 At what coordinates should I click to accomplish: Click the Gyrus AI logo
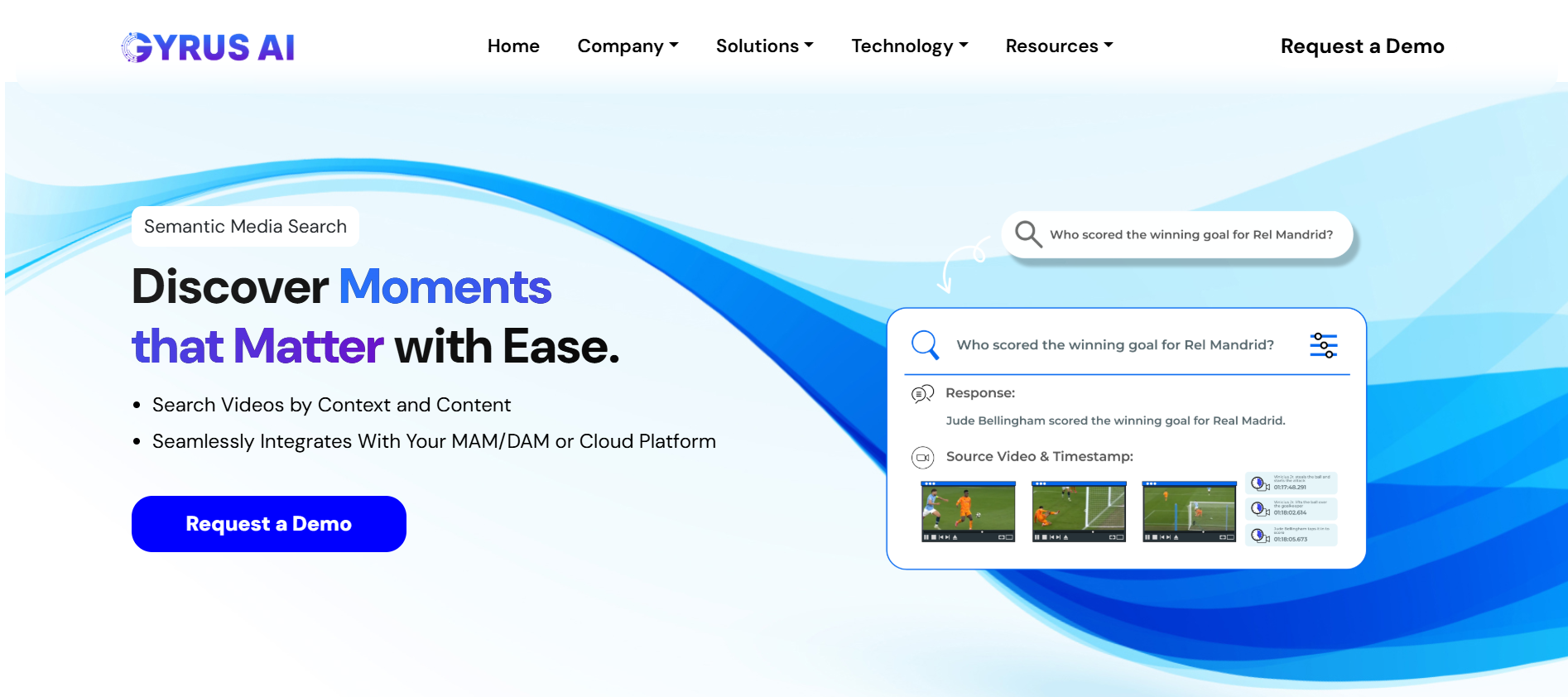pos(208,47)
